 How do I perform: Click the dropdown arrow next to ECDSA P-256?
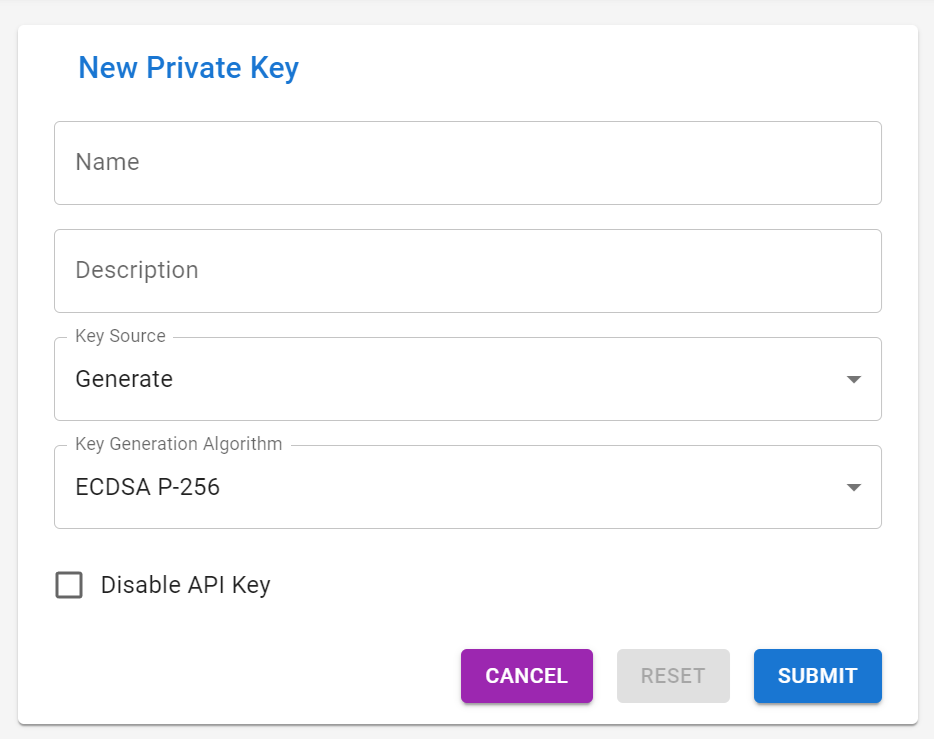pyautogui.click(x=853, y=487)
